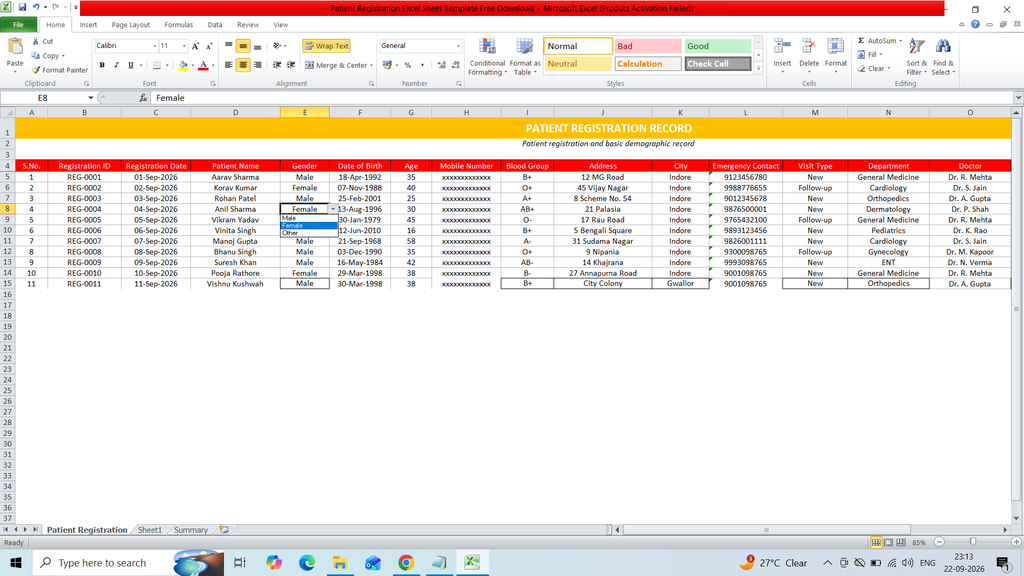Image resolution: width=1024 pixels, height=576 pixels.
Task: Open the Name Box dropdown arrow
Action: pyautogui.click(x=90, y=98)
